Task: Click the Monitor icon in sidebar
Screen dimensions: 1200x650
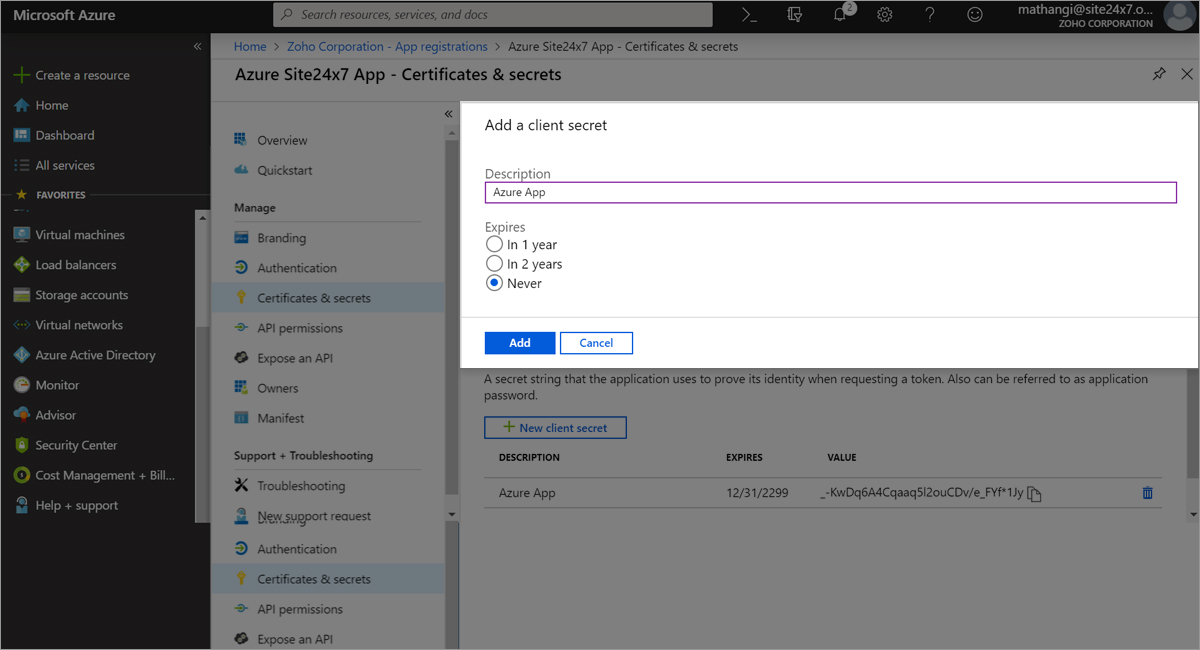Action: [21, 385]
